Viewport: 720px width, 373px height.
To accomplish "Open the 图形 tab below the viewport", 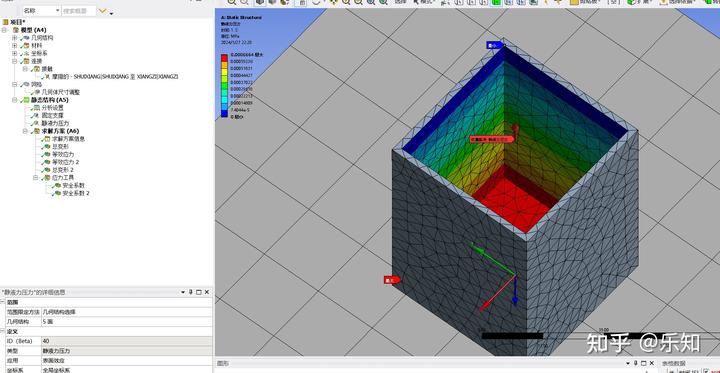I will (223, 363).
